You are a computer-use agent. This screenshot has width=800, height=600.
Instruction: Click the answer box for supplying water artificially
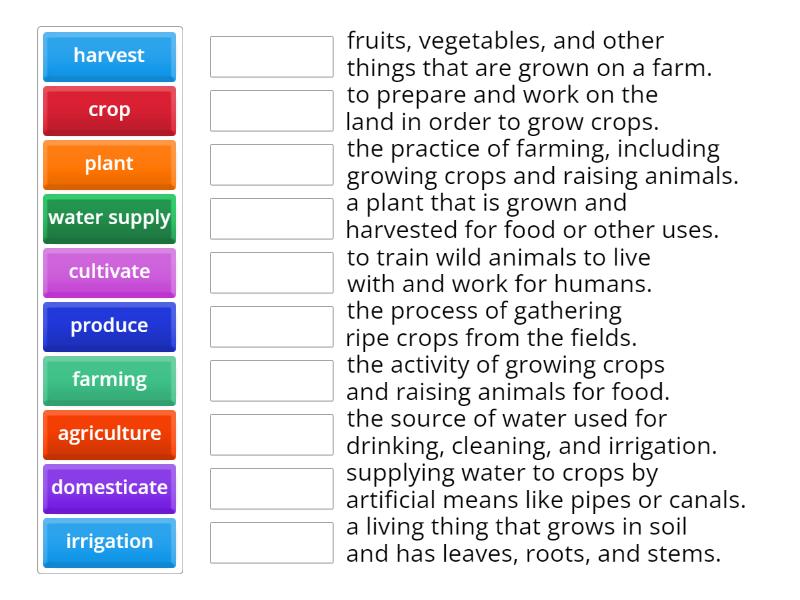[x=269, y=489]
